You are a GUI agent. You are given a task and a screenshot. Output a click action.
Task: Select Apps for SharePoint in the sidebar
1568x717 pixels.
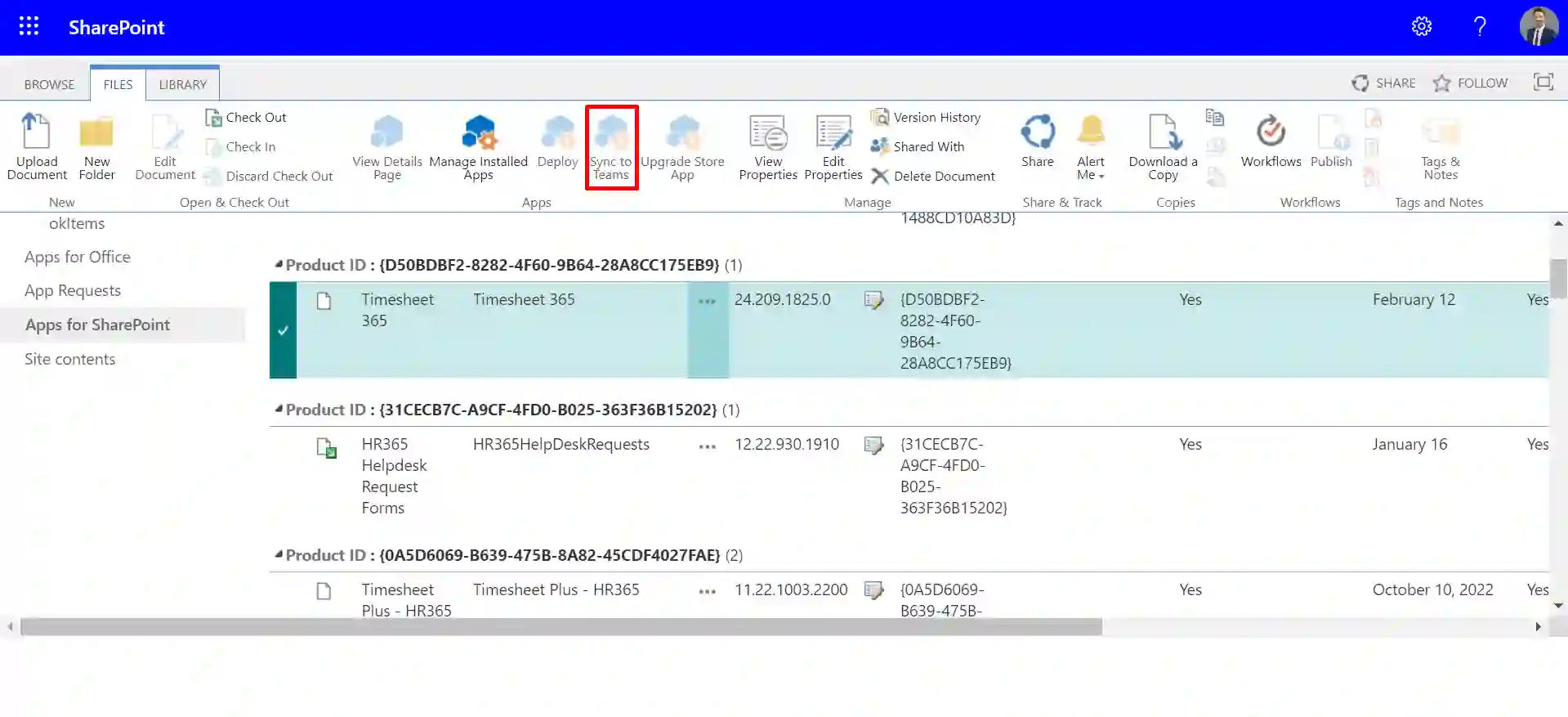tap(97, 325)
